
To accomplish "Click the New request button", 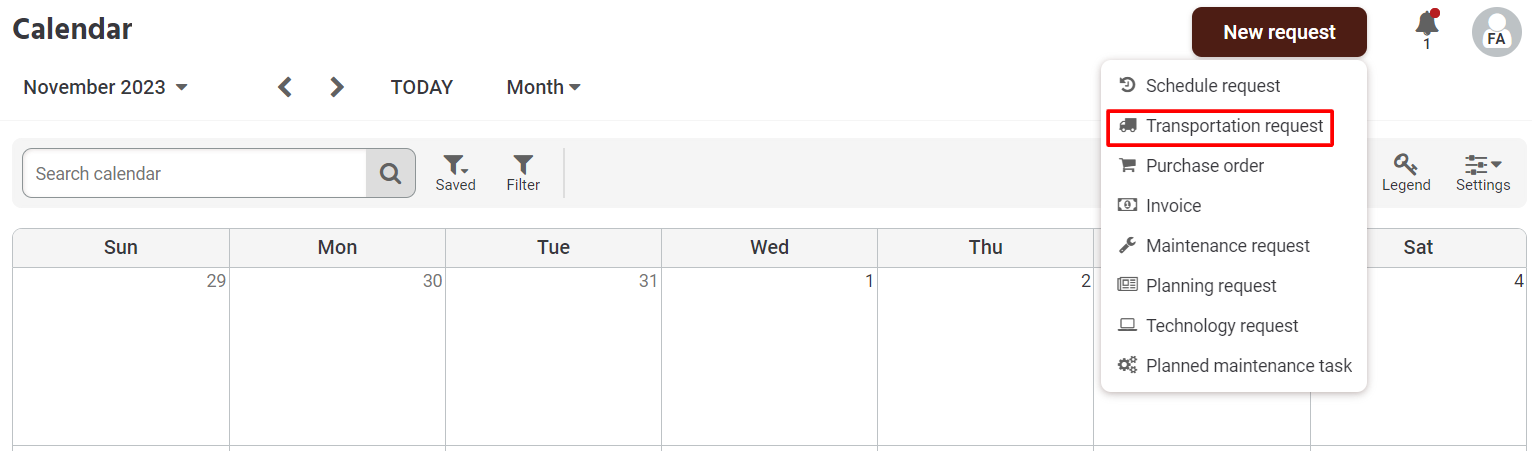I will click(x=1279, y=32).
